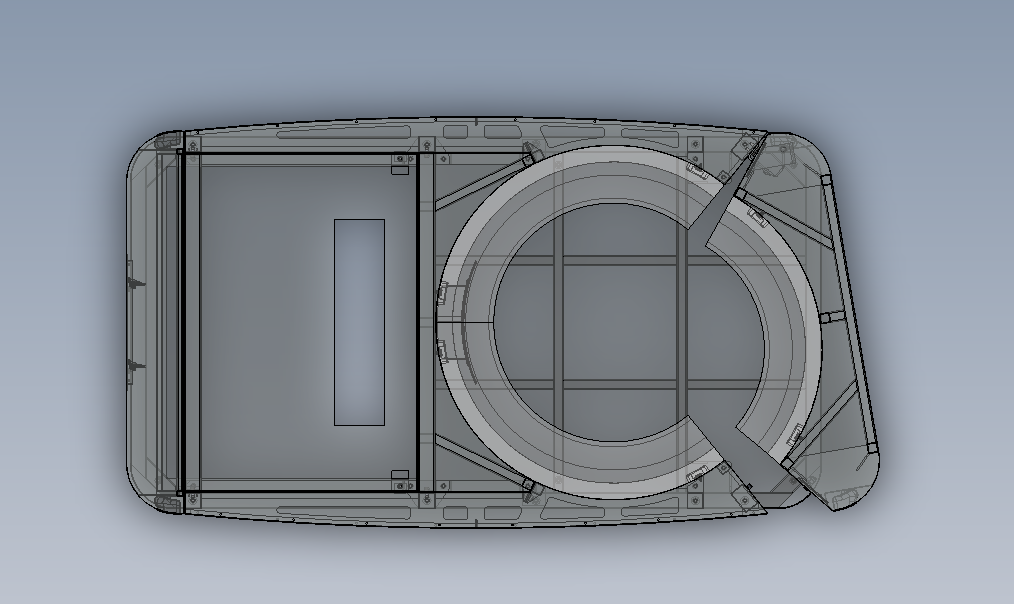Click the small rectangular cutout in left panel

(359, 322)
